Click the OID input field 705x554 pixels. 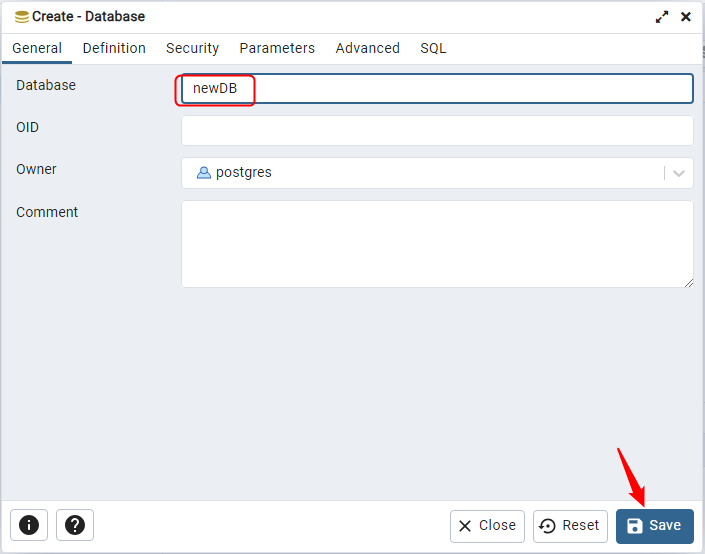[x=437, y=130]
